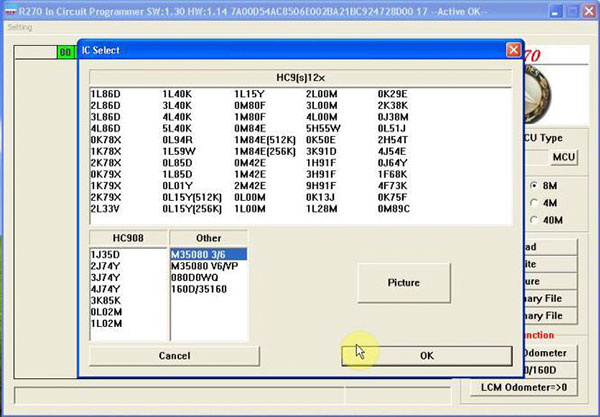This screenshot has width=600, height=417.
Task: Open the Setting menu
Action: point(20,27)
